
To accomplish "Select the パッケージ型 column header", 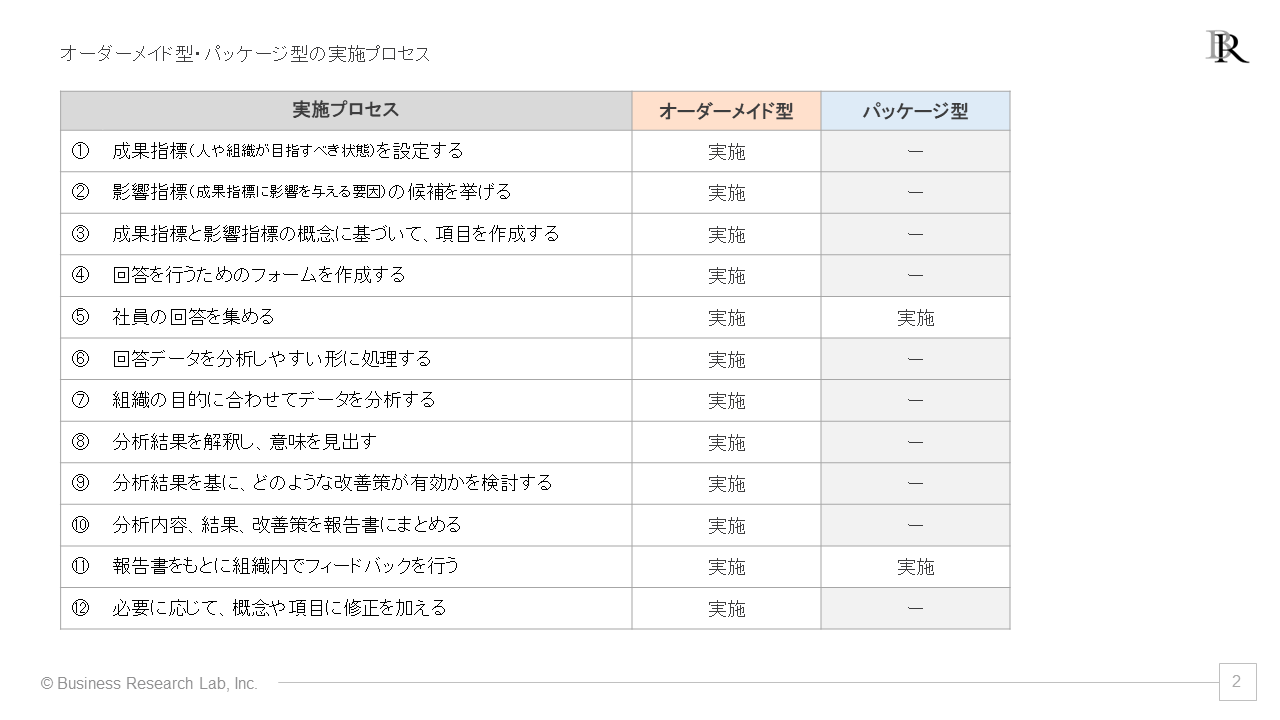I will 915,111.
